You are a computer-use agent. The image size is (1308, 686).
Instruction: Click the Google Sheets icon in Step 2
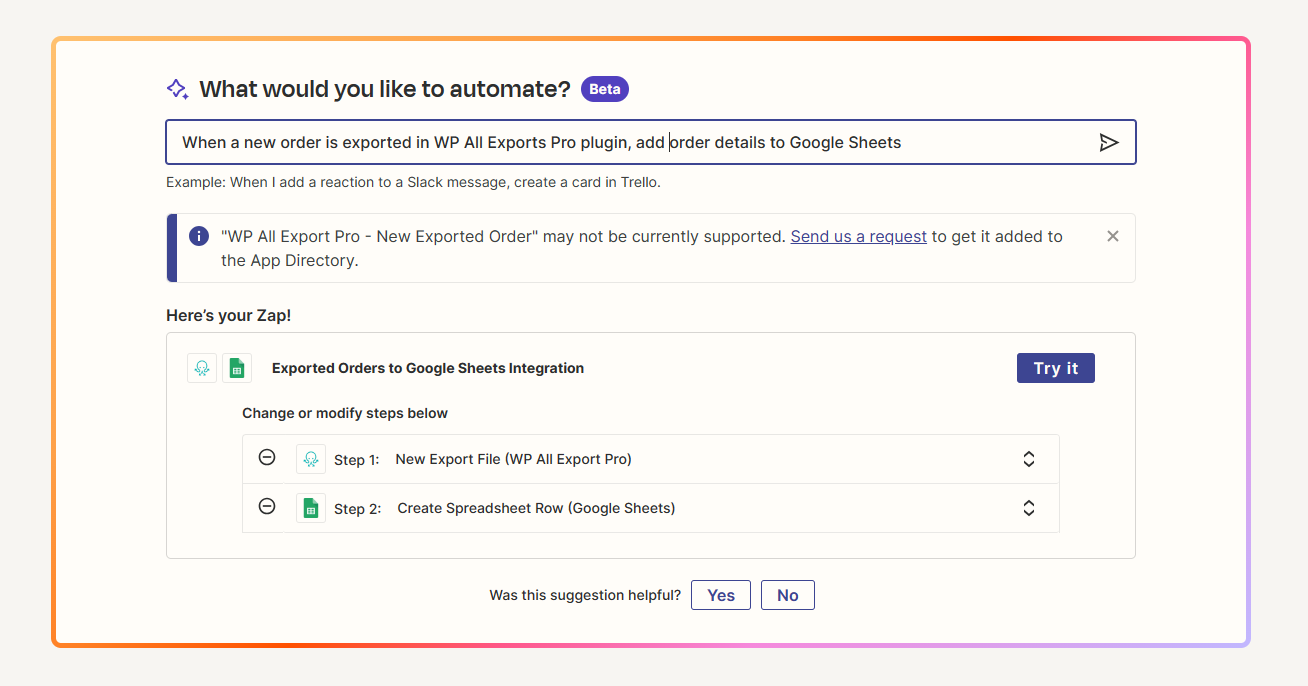(311, 508)
